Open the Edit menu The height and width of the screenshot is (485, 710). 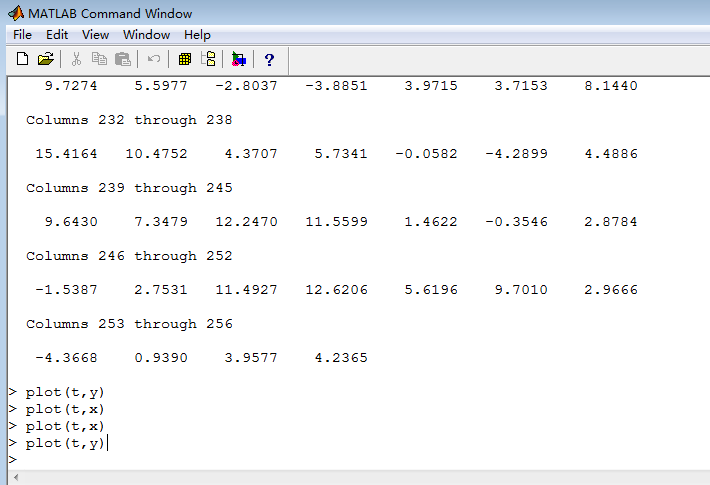tap(57, 35)
